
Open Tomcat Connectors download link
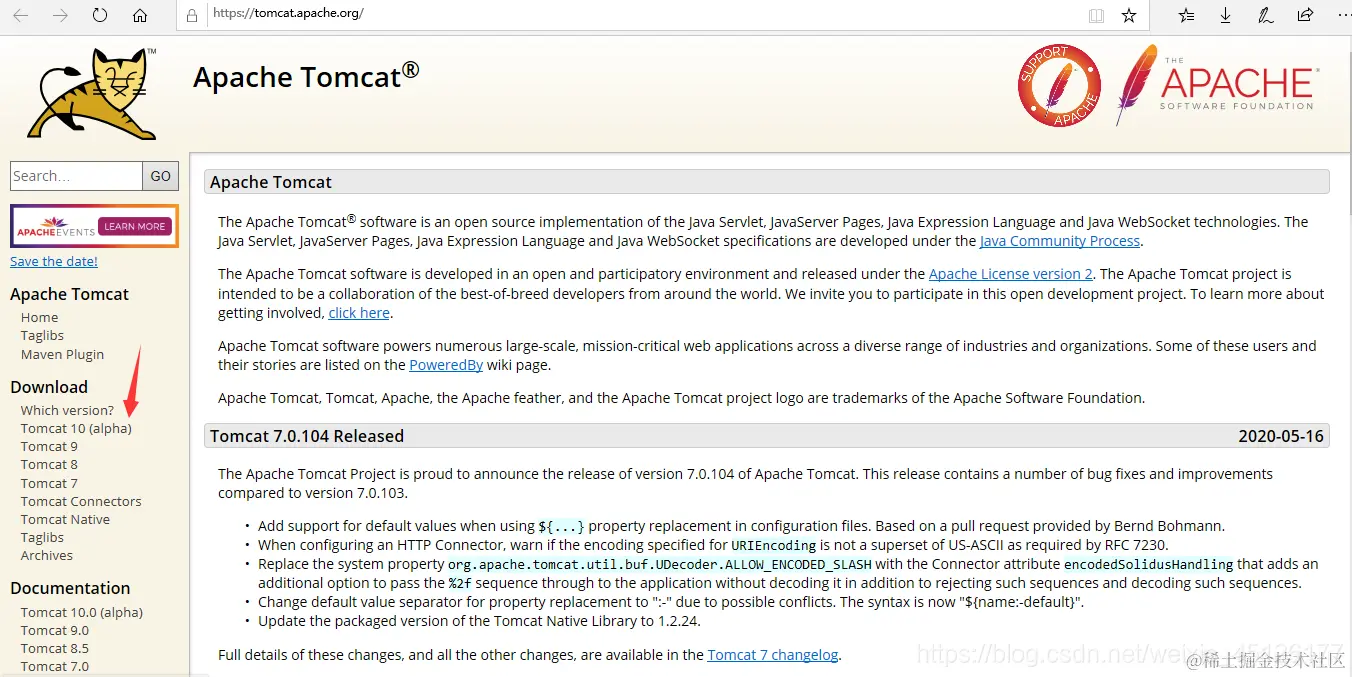81,501
